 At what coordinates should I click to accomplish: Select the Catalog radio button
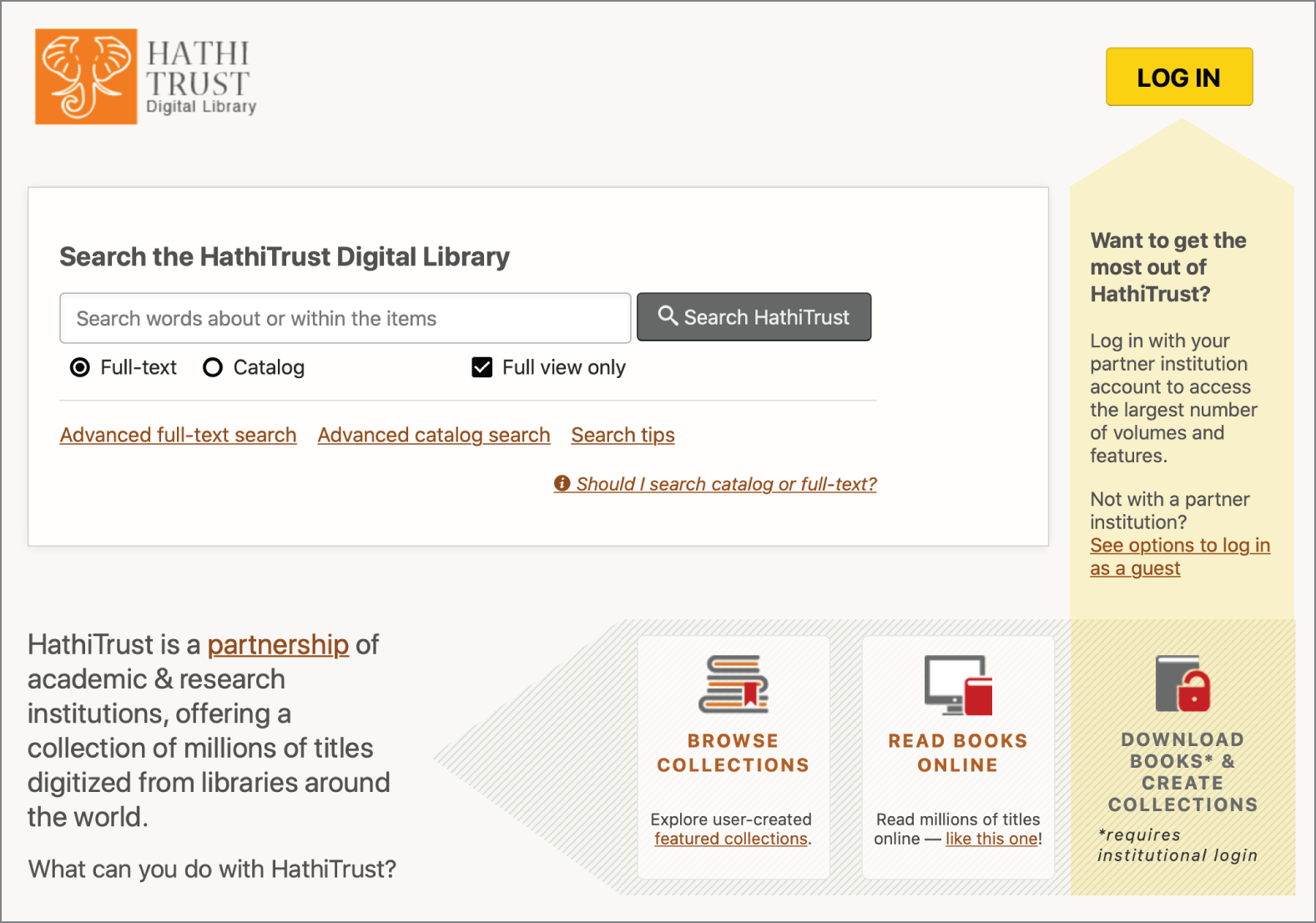point(213,367)
